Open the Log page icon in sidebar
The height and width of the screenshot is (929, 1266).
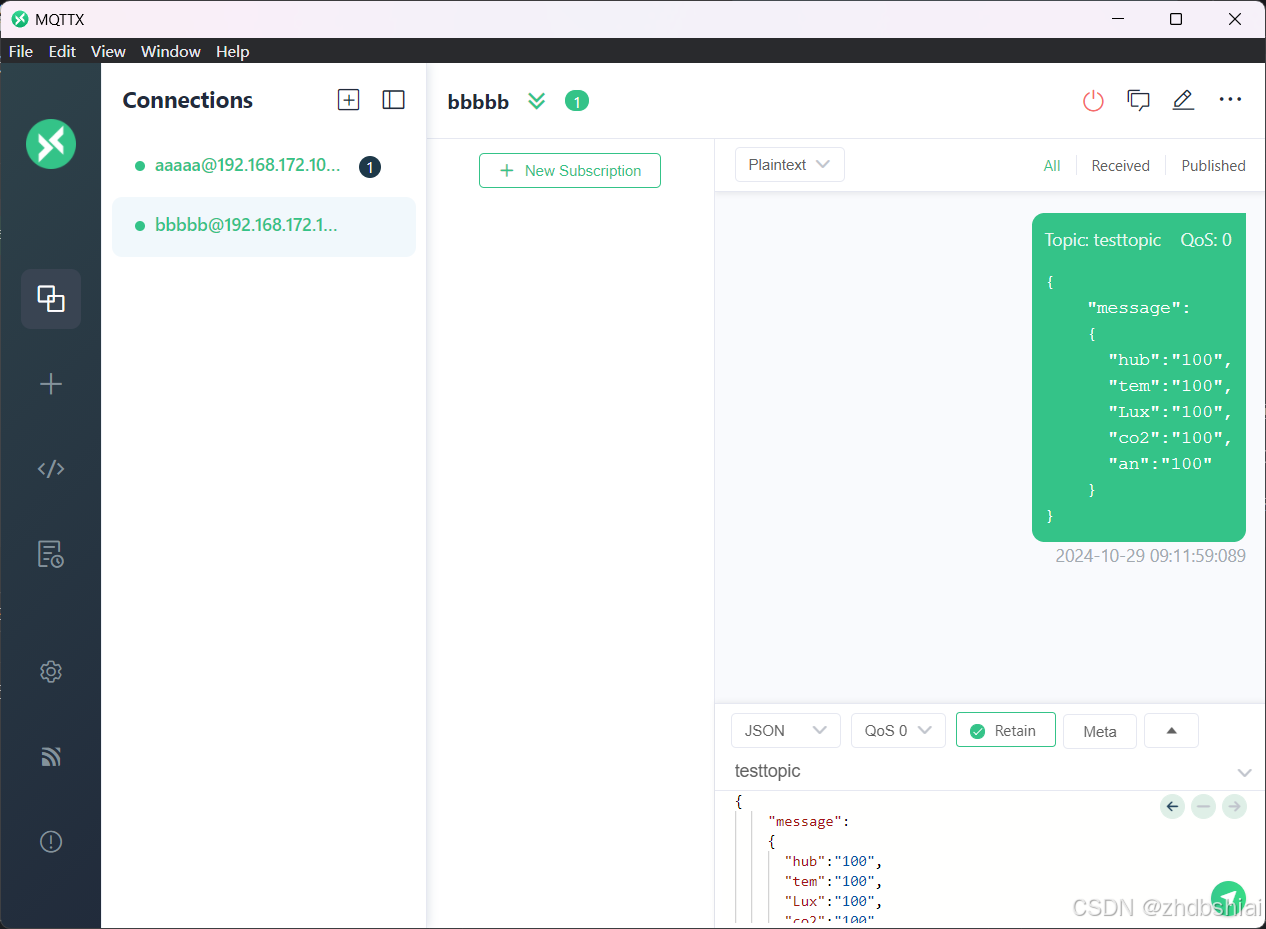coord(51,554)
